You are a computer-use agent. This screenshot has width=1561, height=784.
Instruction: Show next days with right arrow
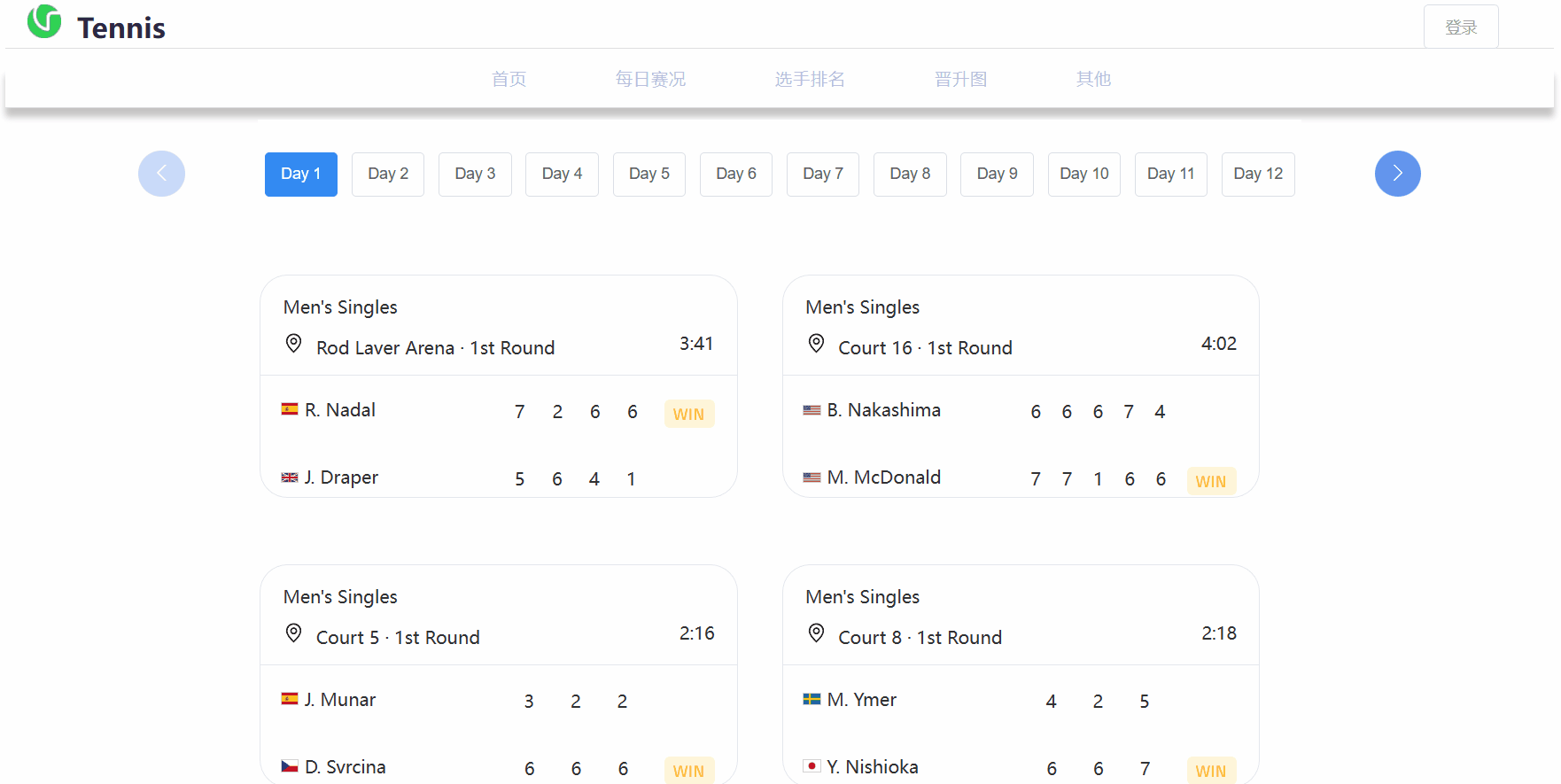tap(1397, 174)
